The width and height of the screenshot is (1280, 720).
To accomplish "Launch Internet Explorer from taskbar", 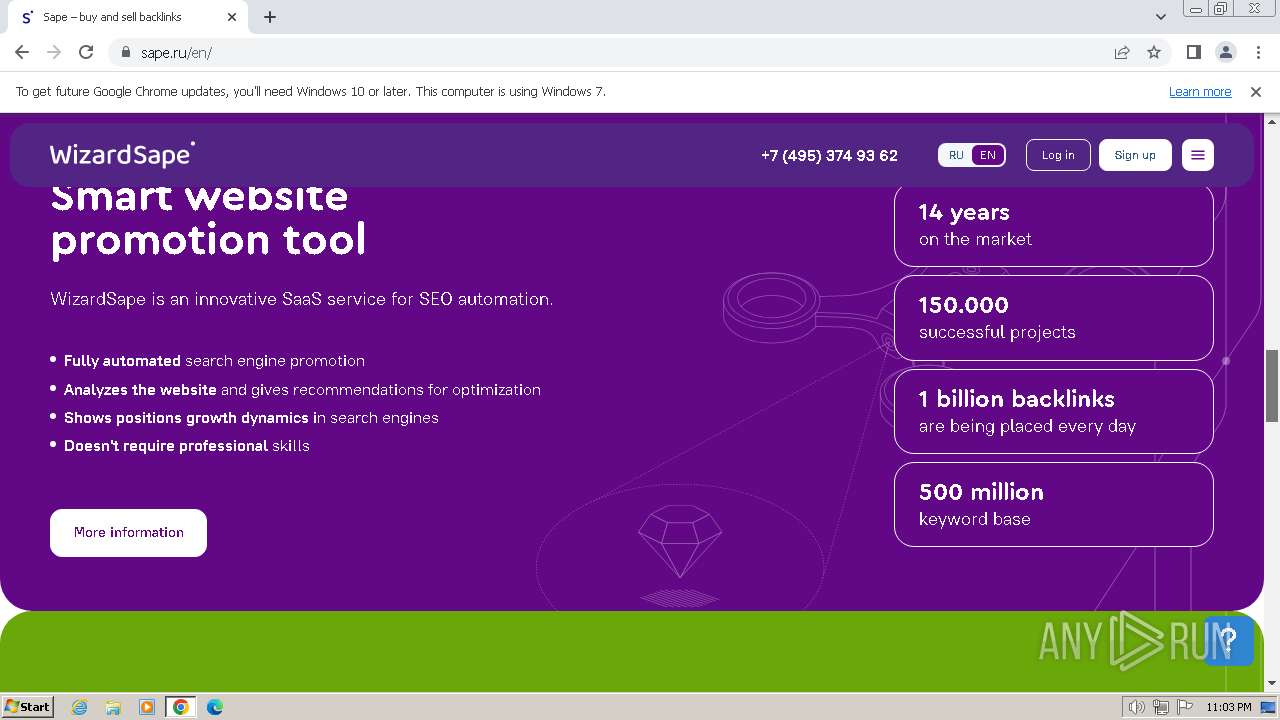I will point(80,707).
